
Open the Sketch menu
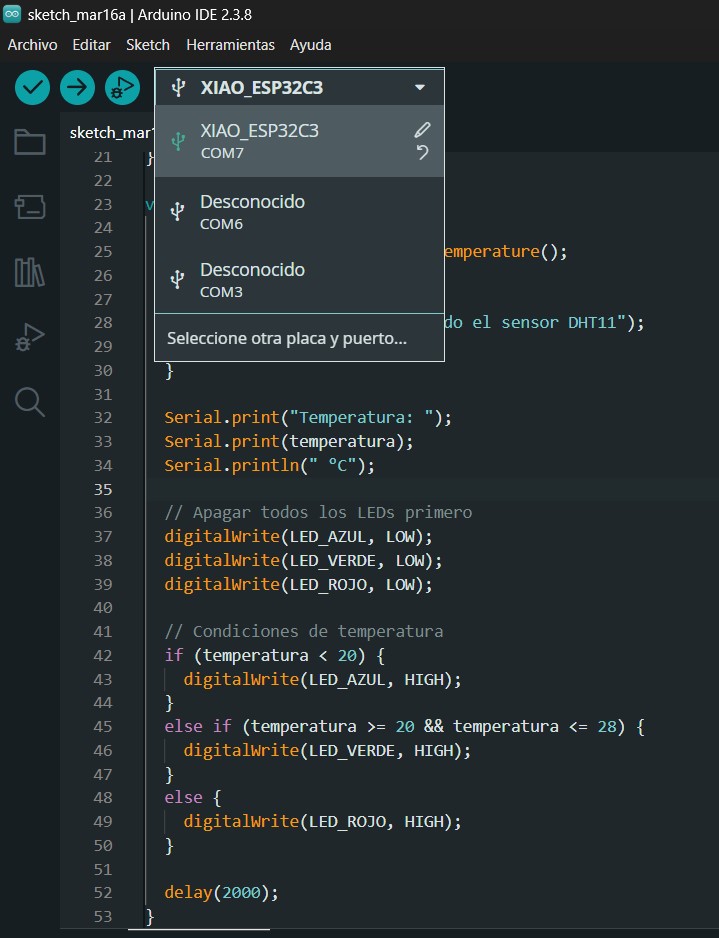[148, 45]
